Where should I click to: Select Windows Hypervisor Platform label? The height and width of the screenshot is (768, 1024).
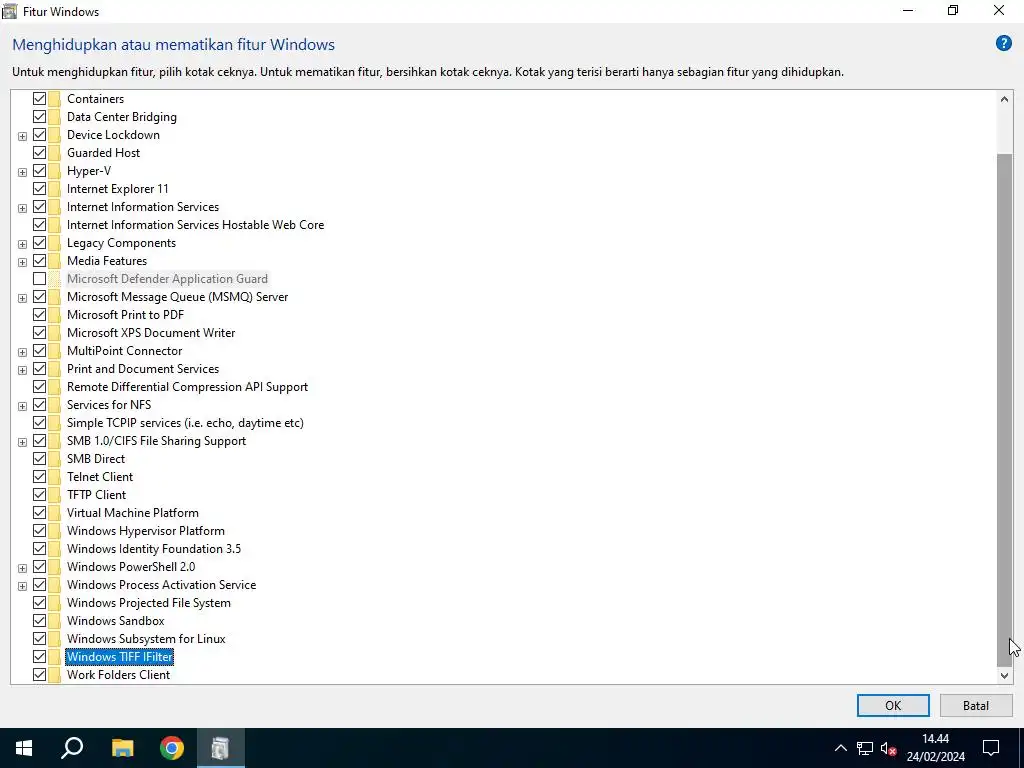146,531
